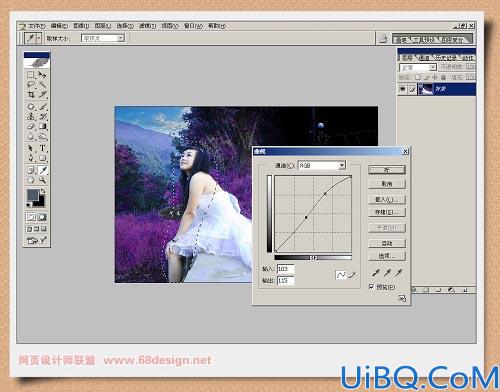
Task: Click the background color swatch
Action: pyautogui.click(x=40, y=202)
